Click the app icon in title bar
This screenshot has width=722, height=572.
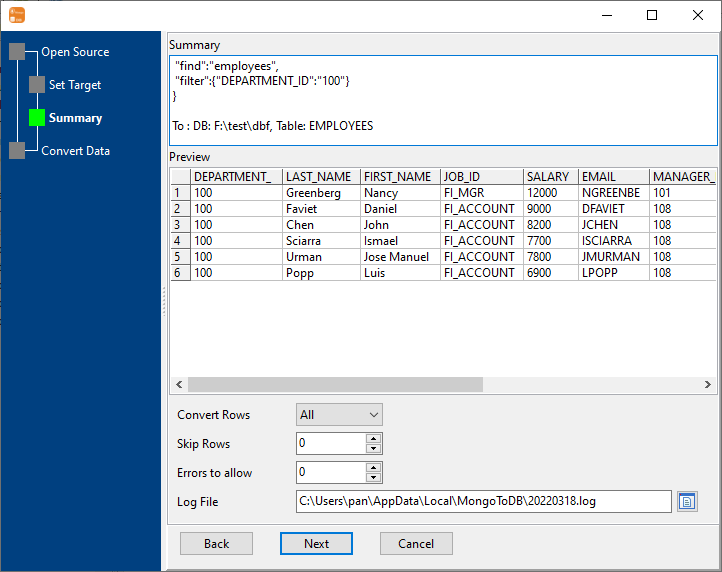pos(17,15)
